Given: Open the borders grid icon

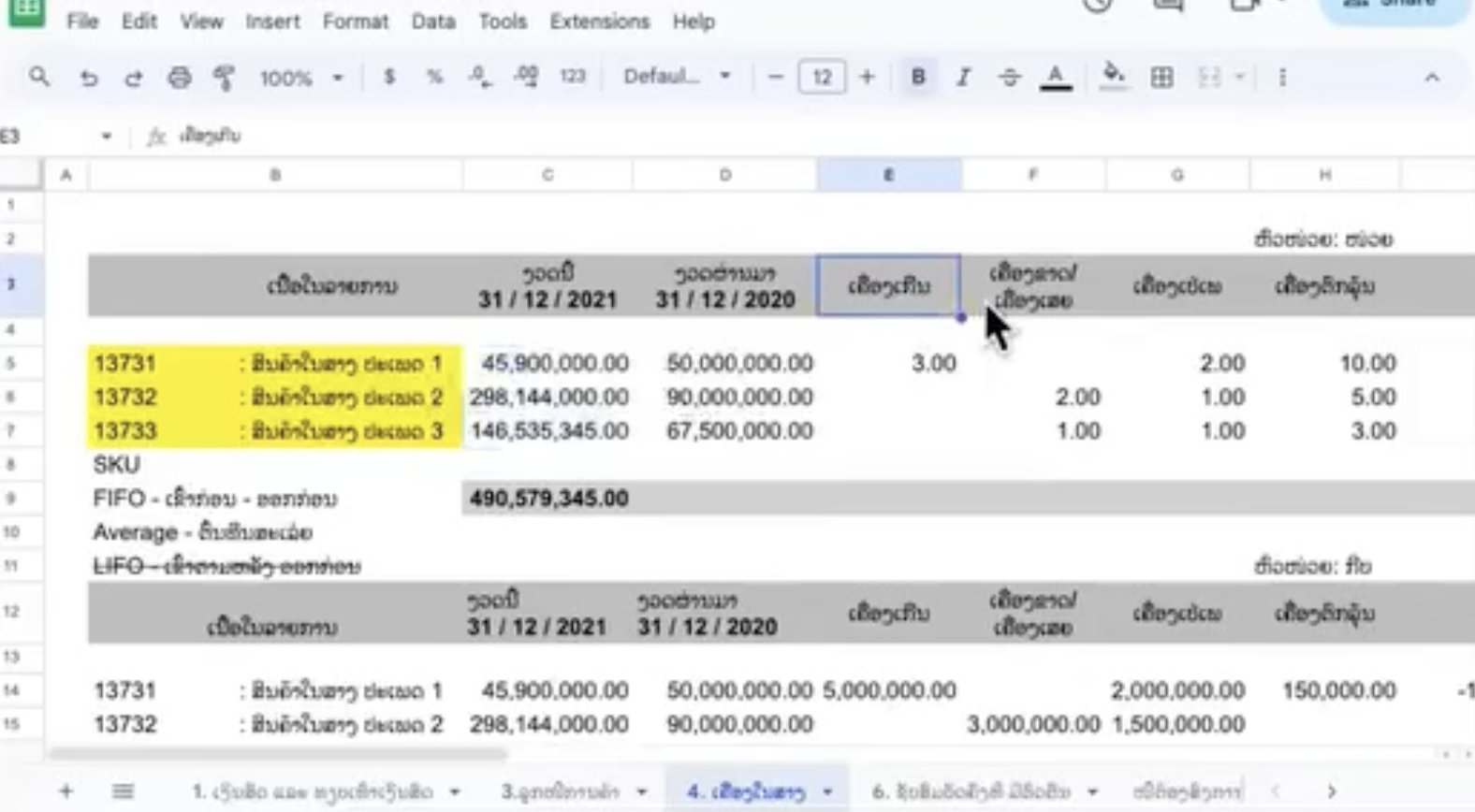Looking at the screenshot, I should [1161, 78].
